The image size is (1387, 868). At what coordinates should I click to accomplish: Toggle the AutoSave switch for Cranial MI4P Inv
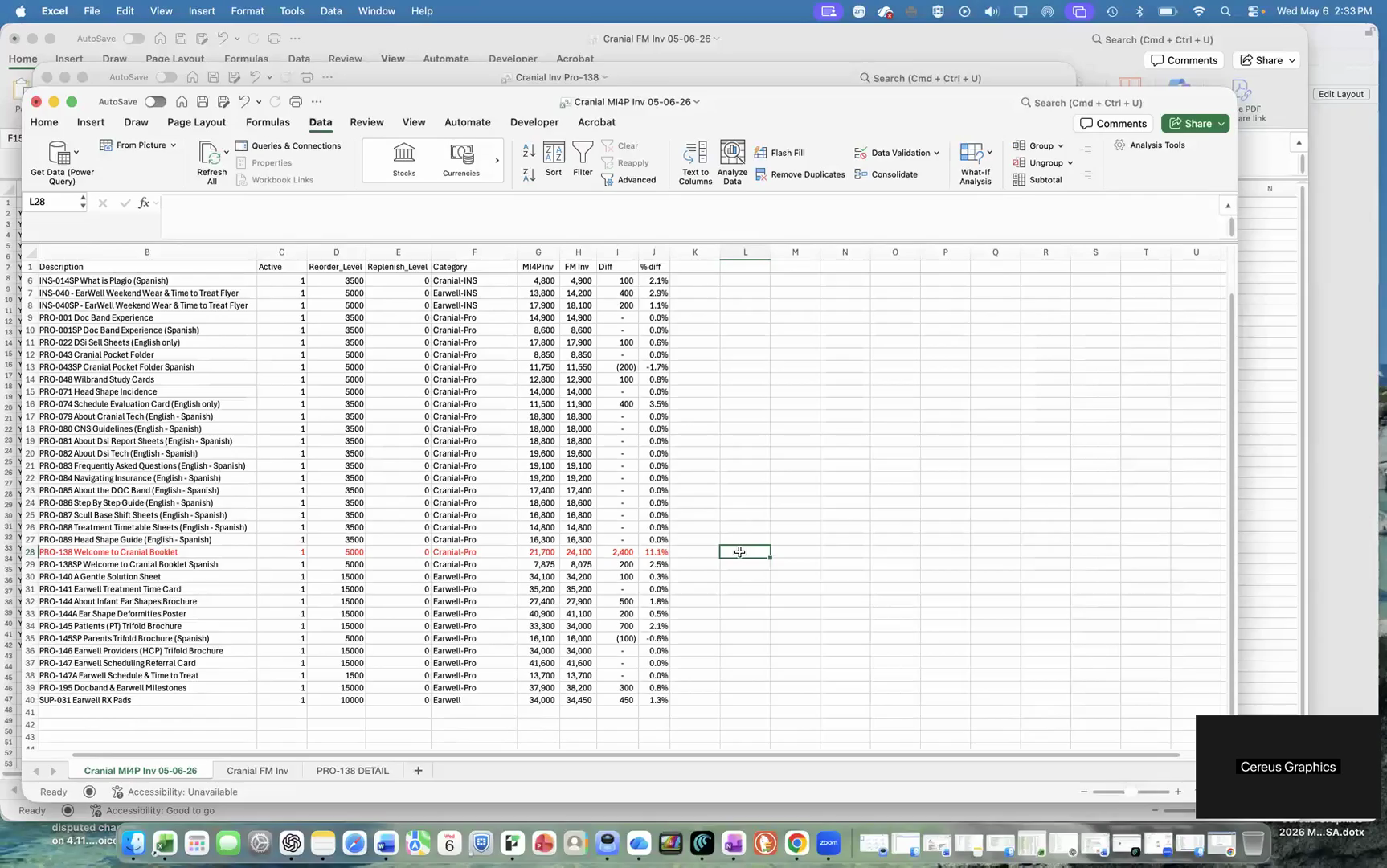click(155, 102)
